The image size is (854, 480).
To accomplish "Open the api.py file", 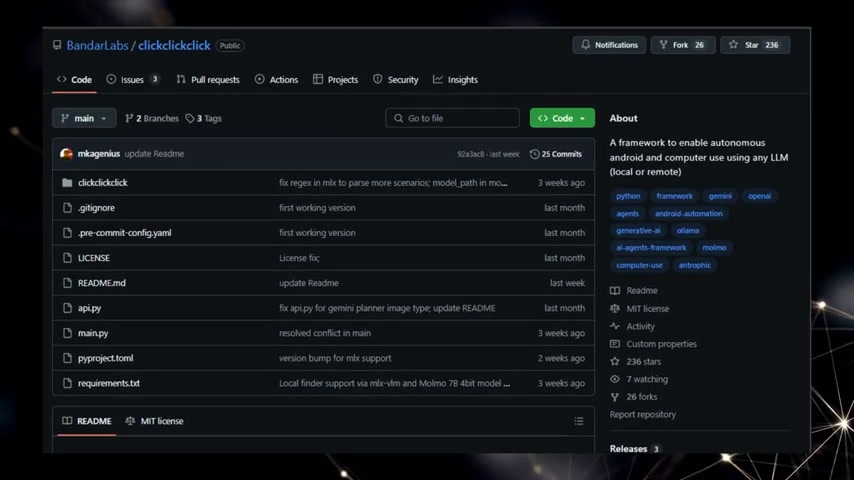I will 89,308.
